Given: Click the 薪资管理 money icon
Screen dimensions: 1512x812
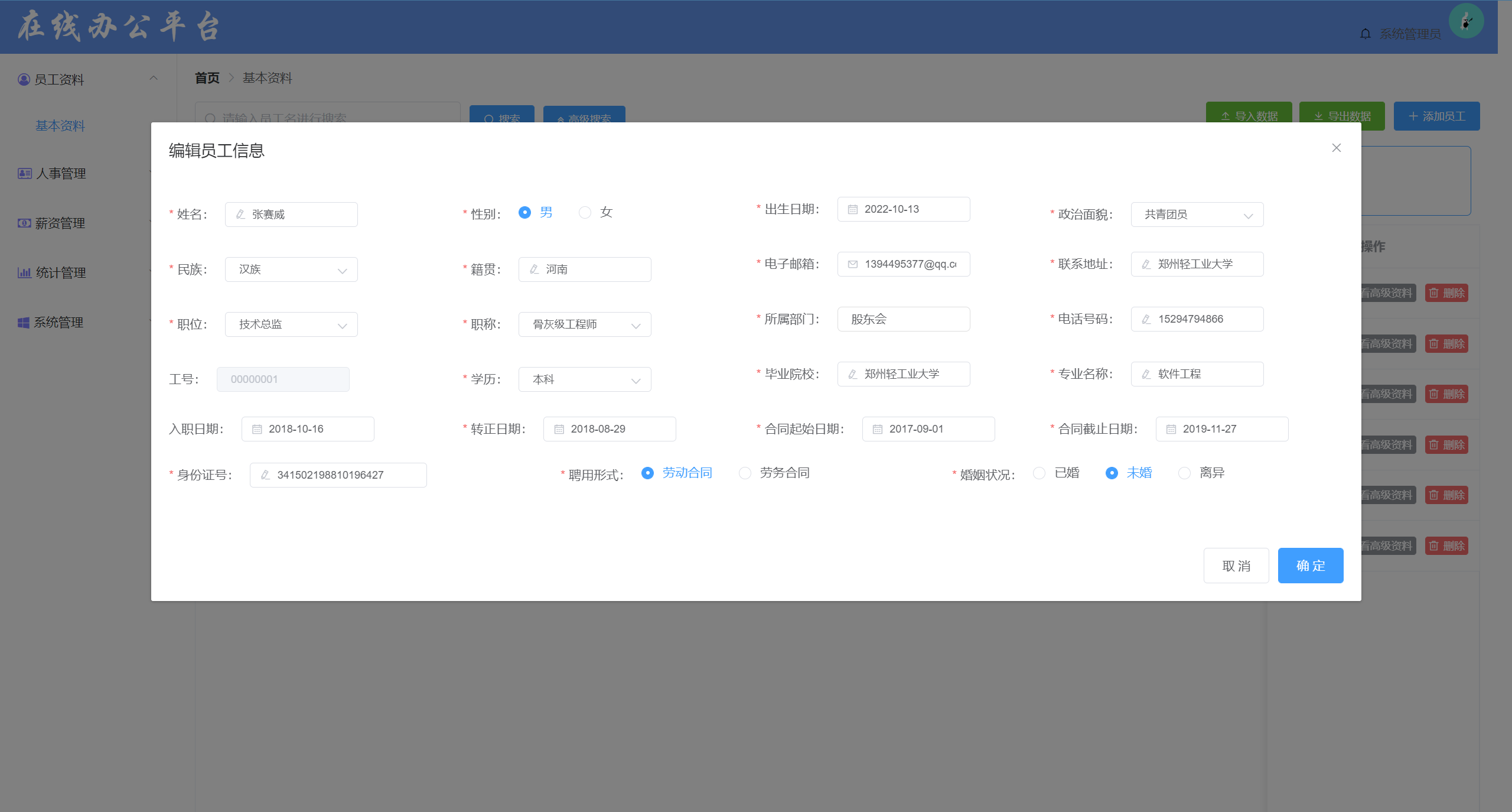Looking at the screenshot, I should tap(24, 223).
